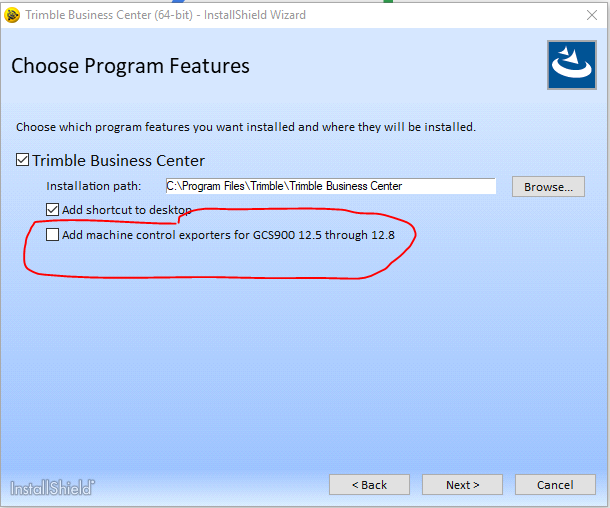Click the 'Installation path:' label
The width and height of the screenshot is (610, 508).
click(93, 186)
